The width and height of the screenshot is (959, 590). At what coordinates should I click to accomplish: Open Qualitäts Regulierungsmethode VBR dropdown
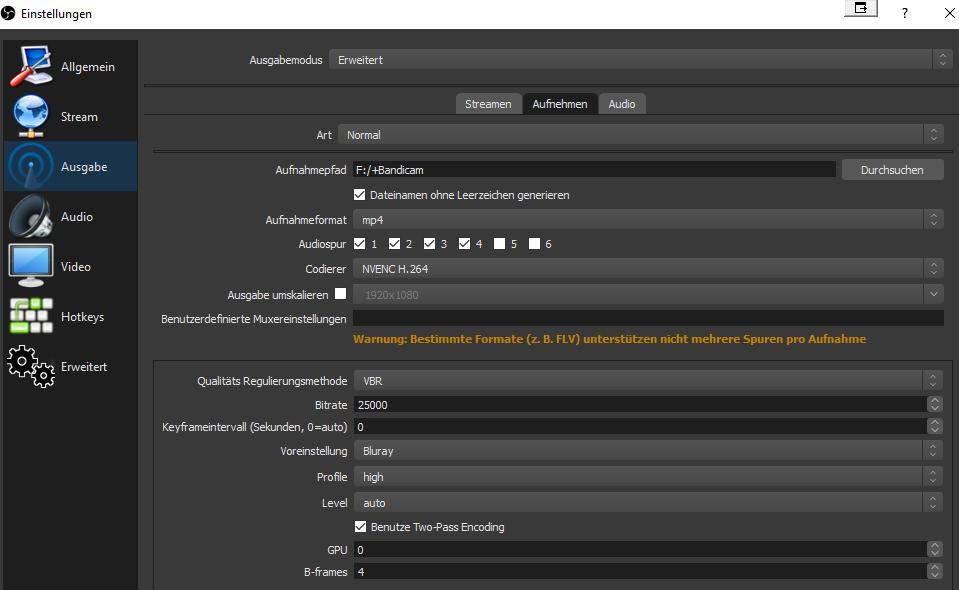coord(648,381)
